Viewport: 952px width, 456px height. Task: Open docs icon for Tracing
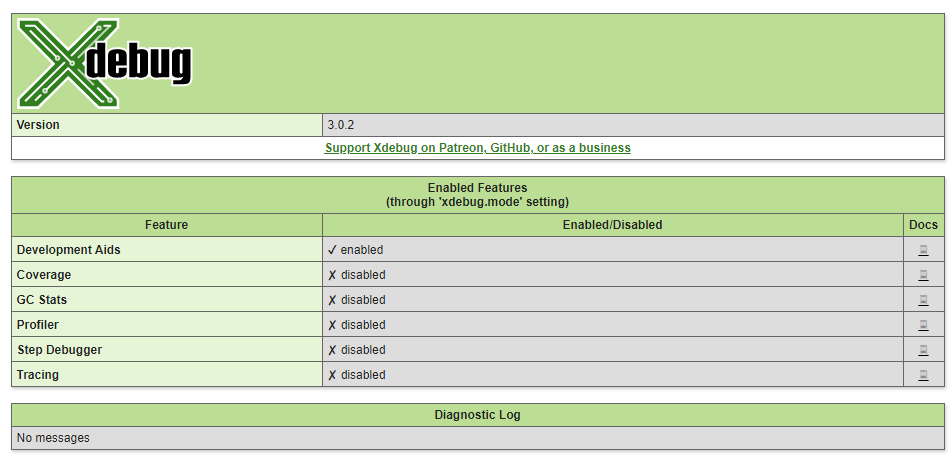(x=923, y=375)
